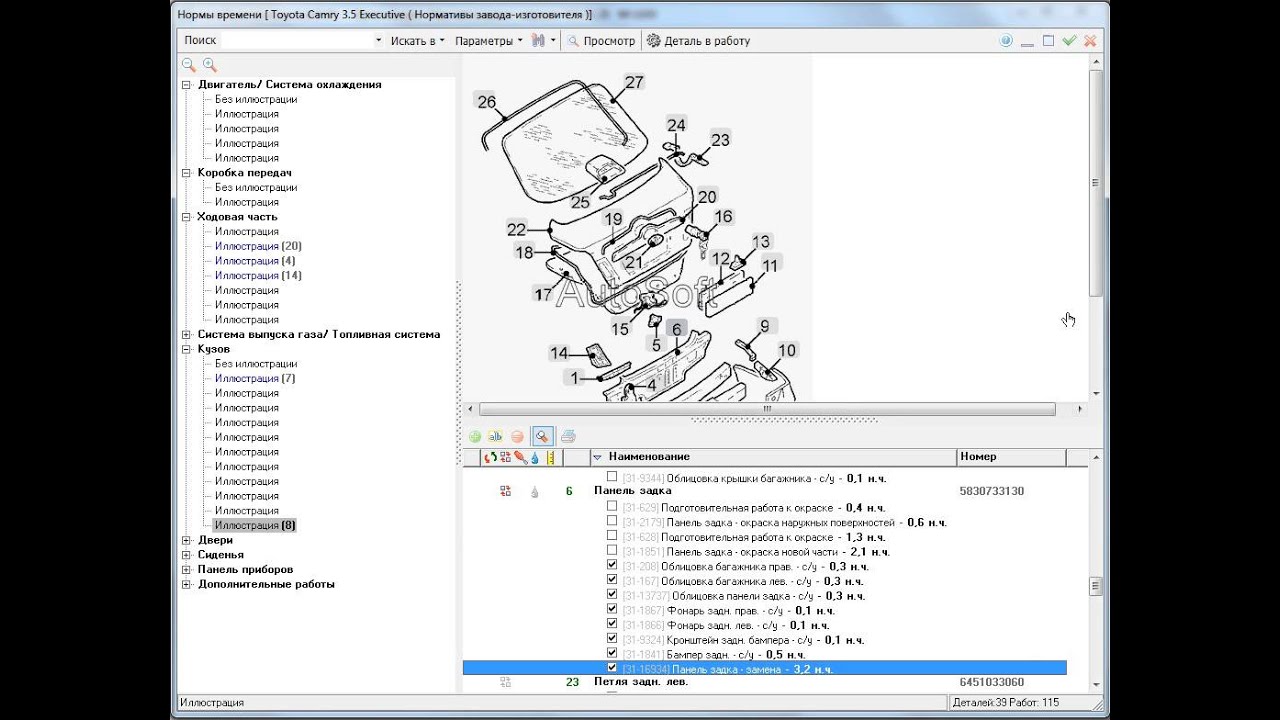Select the Иллюстрация (20) item under Ходовая часть

258,246
